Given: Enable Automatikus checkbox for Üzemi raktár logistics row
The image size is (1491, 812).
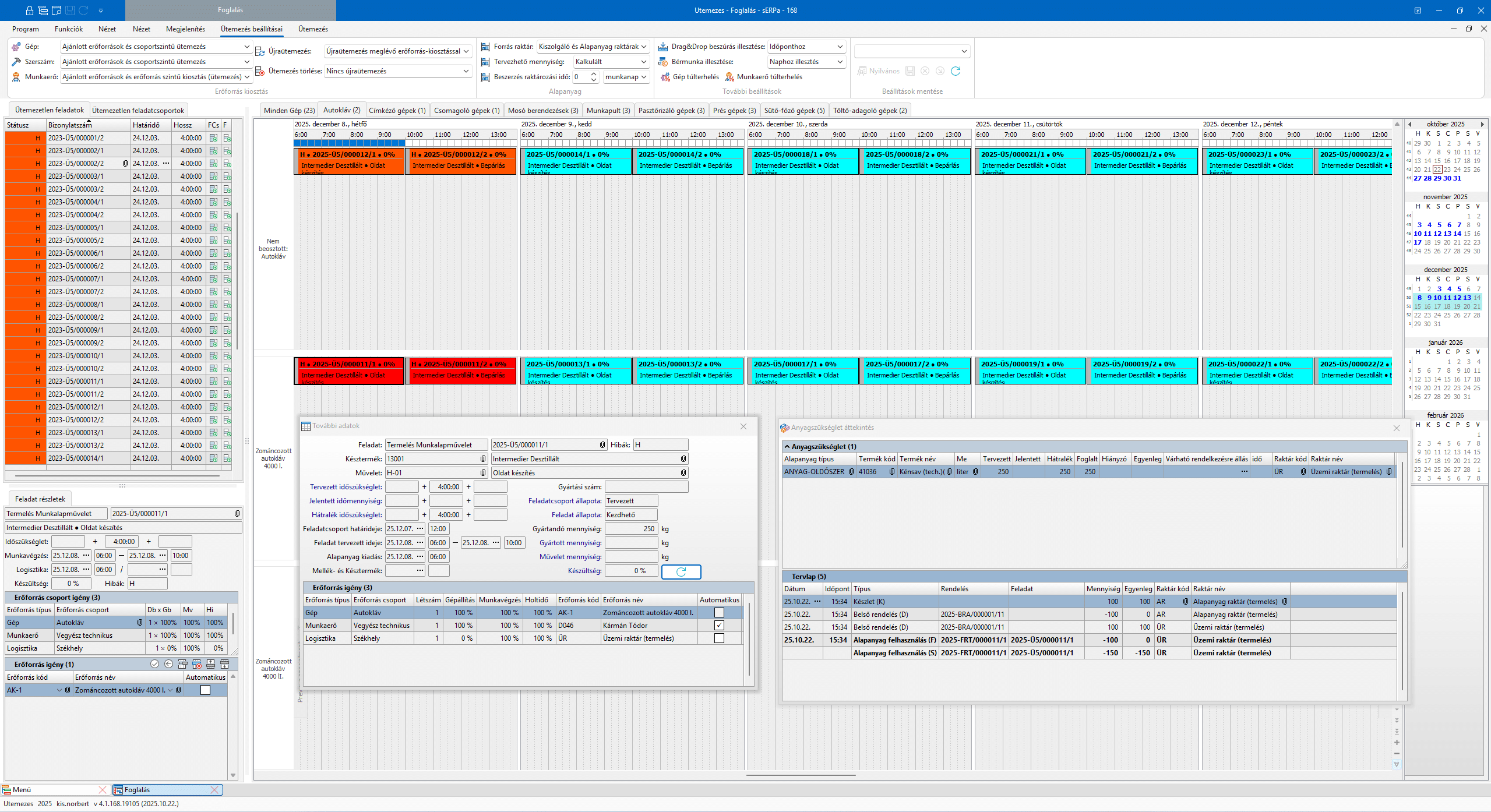Looking at the screenshot, I should click(x=719, y=638).
